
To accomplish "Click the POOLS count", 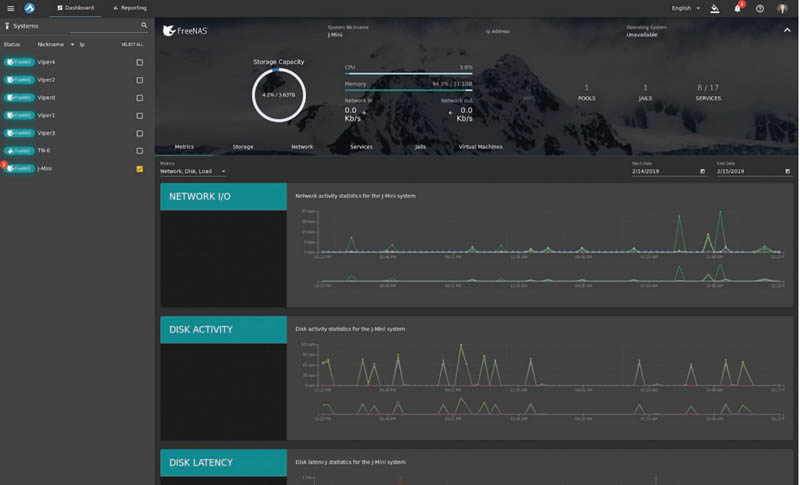I will click(586, 92).
